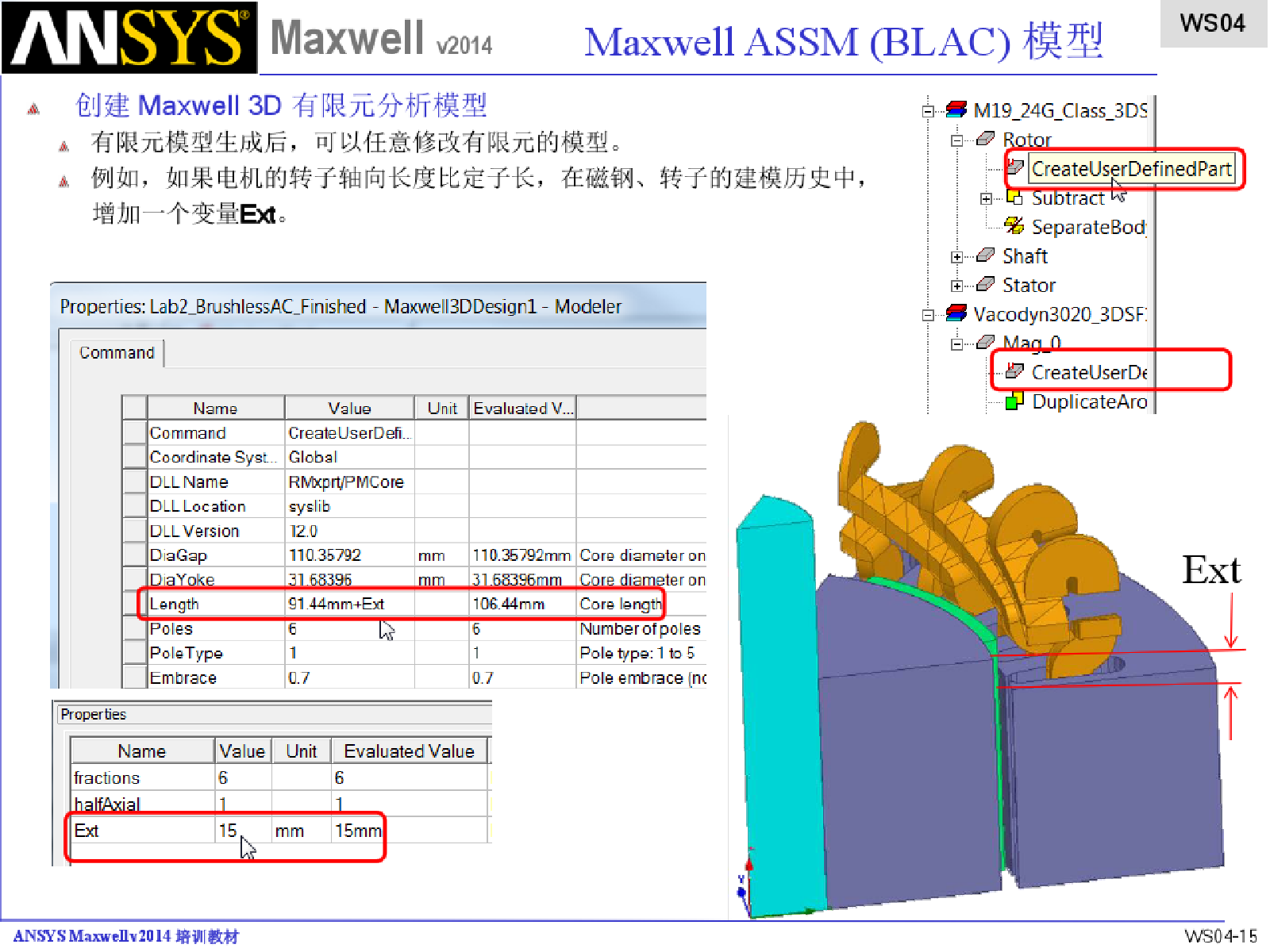Select the Shaft tree entry
The height and width of the screenshot is (952, 1270).
click(1025, 256)
